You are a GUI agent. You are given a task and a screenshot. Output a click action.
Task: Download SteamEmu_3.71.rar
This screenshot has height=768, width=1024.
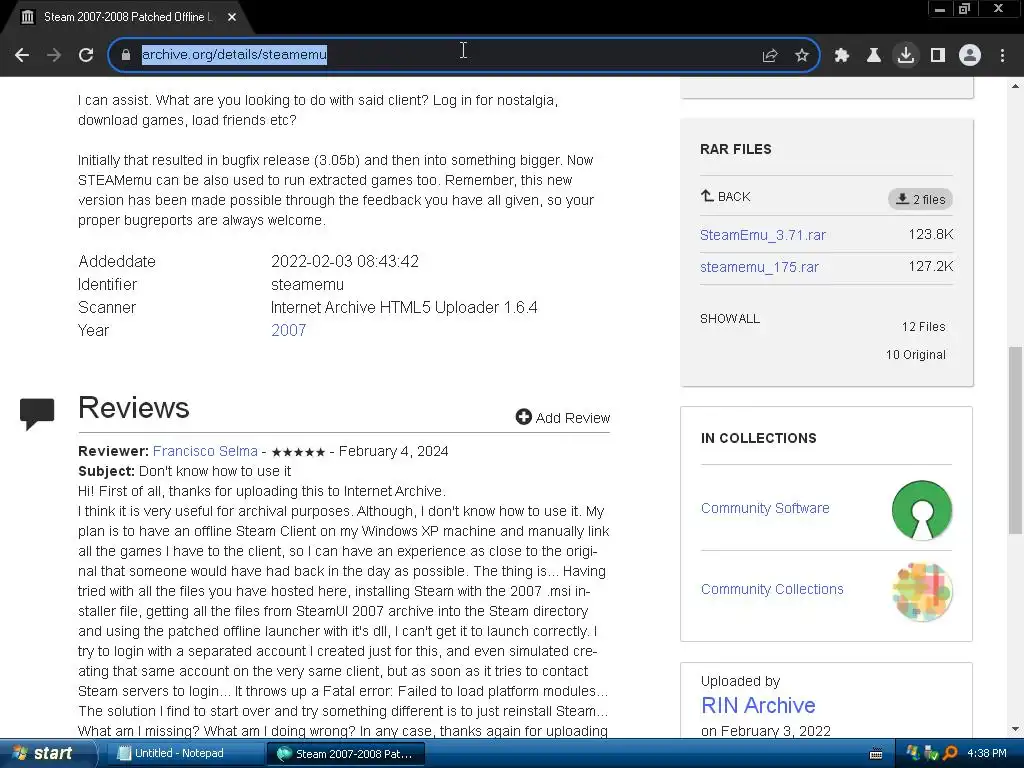[x=763, y=235]
